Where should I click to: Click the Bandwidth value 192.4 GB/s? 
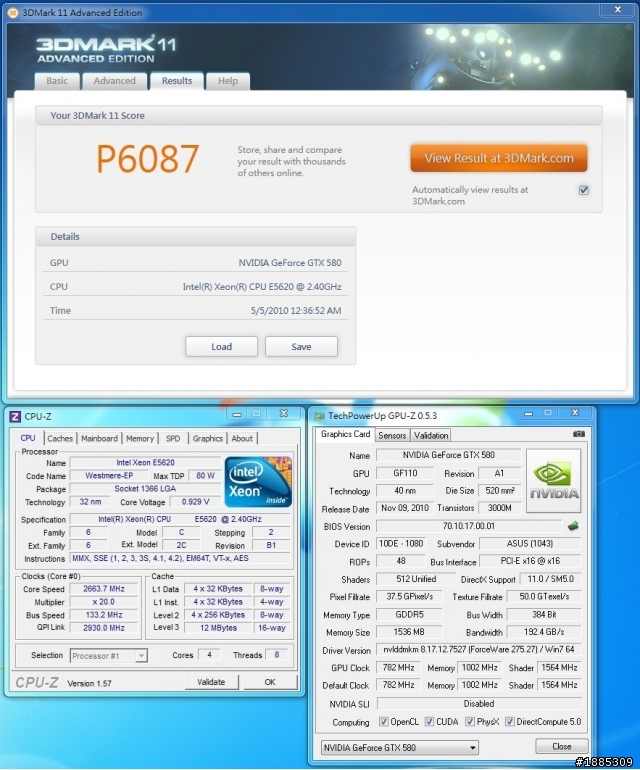tap(544, 632)
